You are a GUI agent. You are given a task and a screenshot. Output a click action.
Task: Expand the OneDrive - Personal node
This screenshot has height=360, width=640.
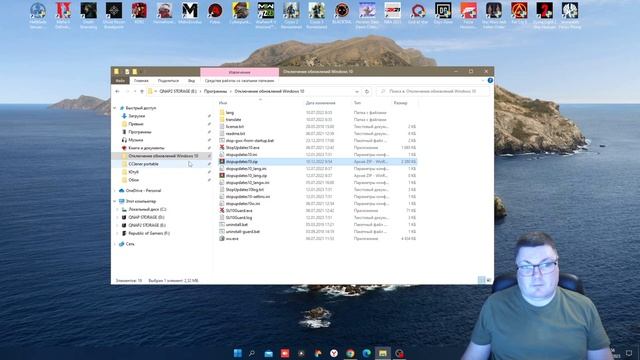115,191
